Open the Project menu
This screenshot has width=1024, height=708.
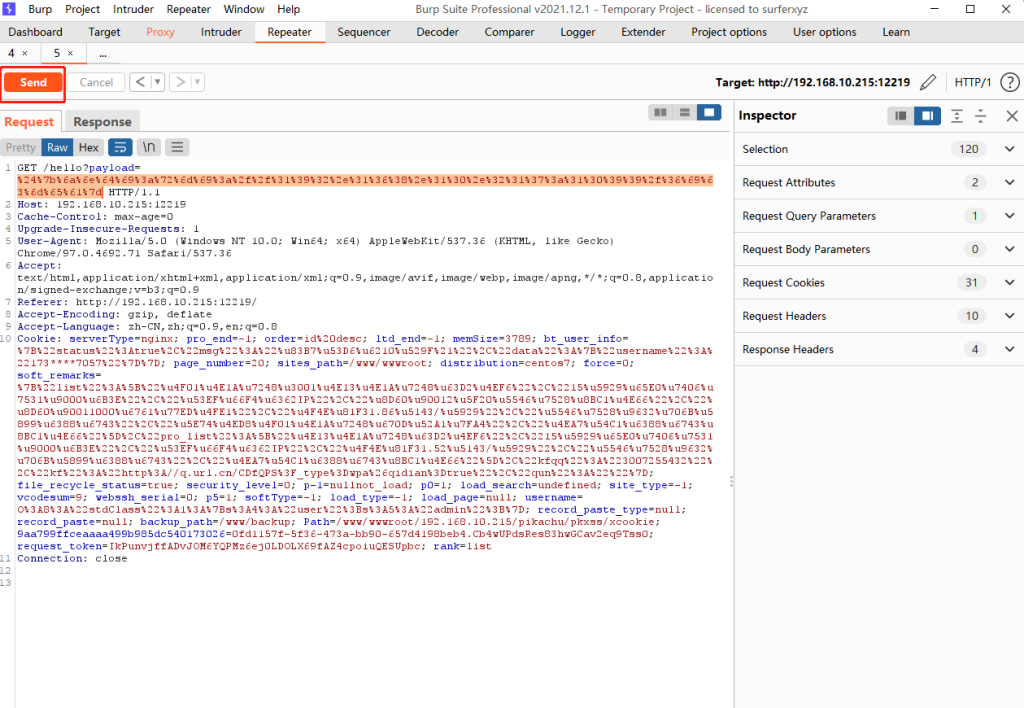pos(82,9)
